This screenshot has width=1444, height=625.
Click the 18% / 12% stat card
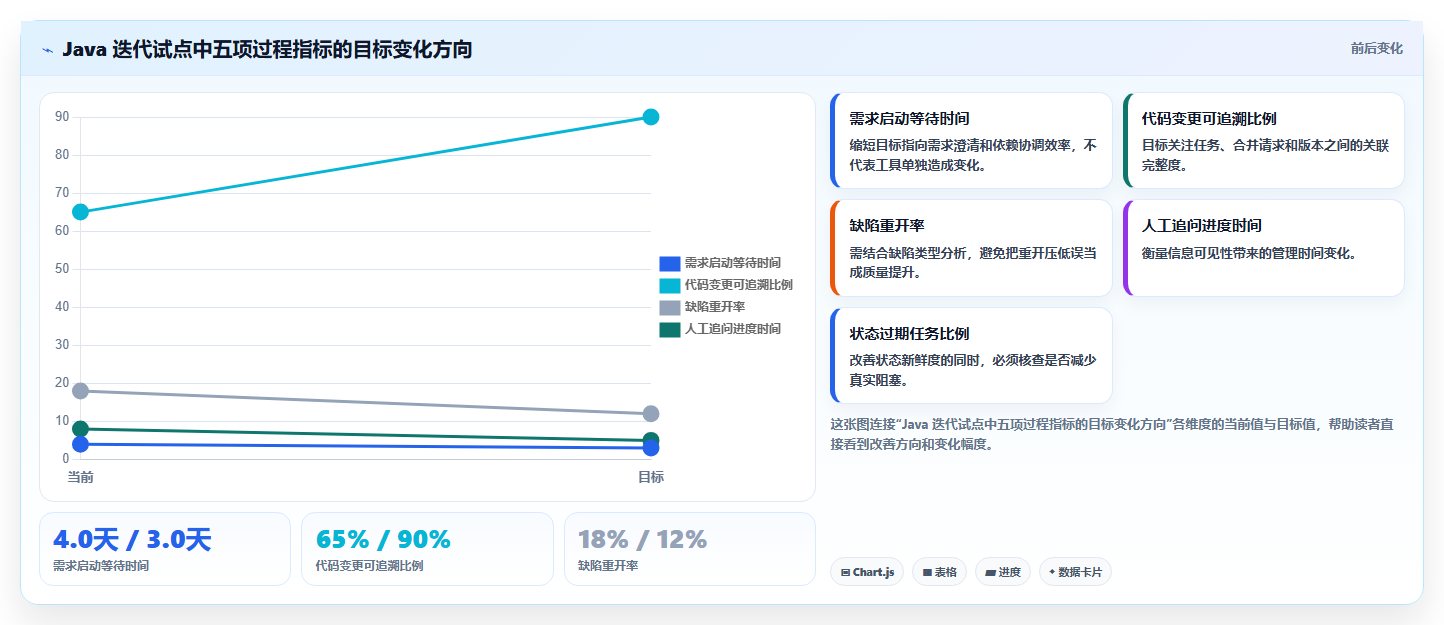690,549
